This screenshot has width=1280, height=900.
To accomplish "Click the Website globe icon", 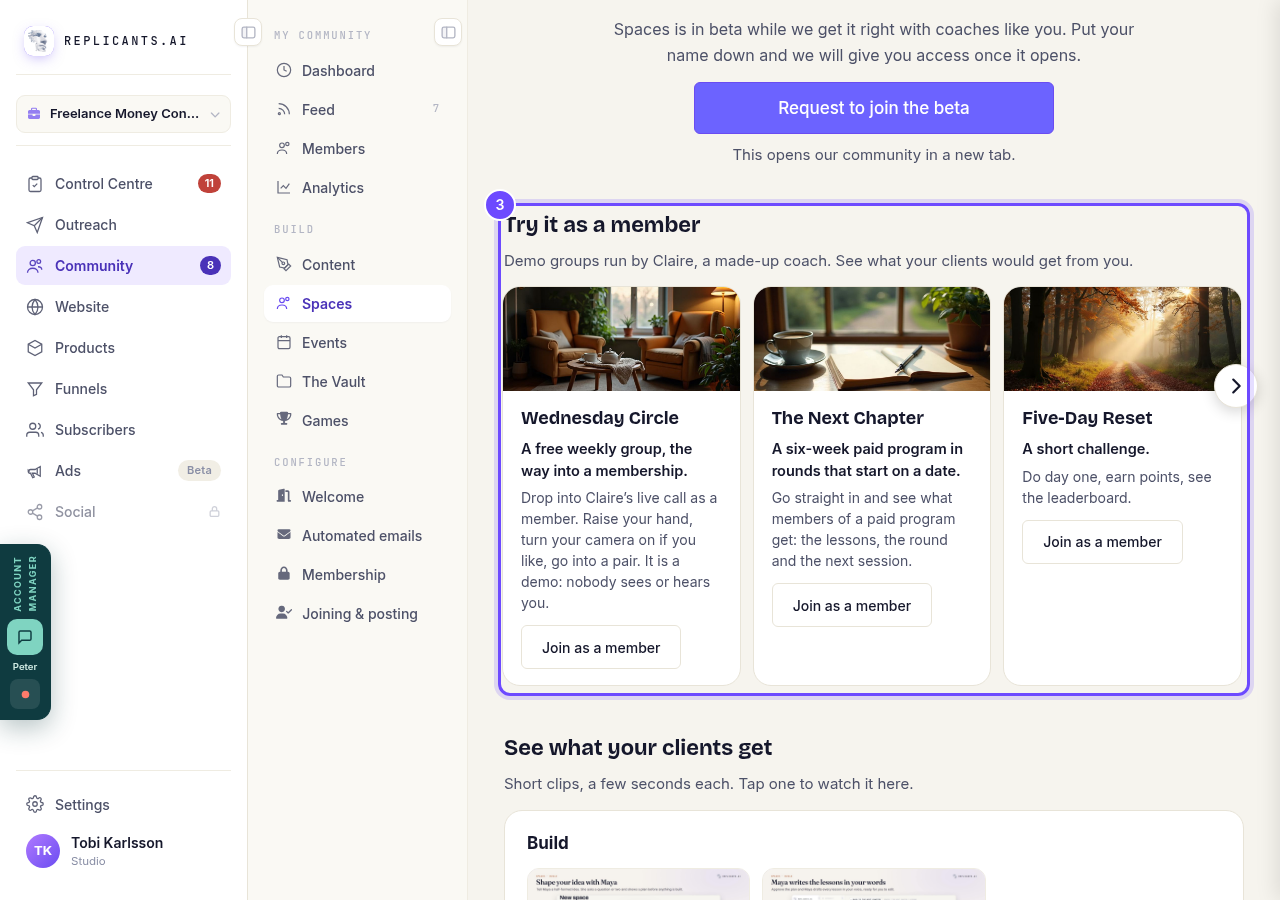I will point(35,307).
